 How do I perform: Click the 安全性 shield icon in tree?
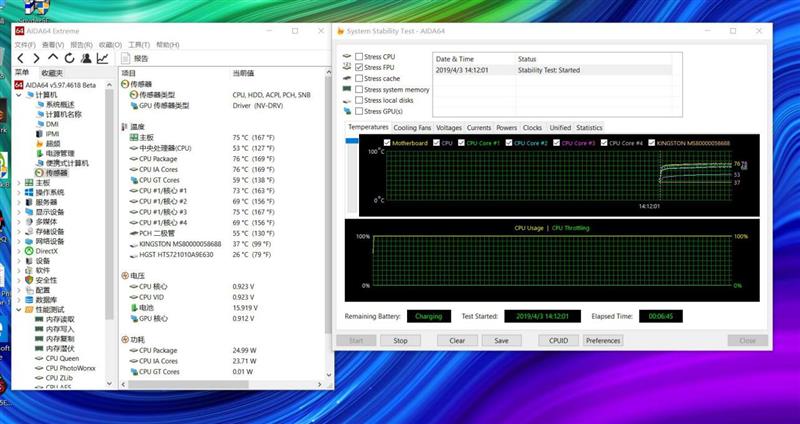[x=30, y=280]
